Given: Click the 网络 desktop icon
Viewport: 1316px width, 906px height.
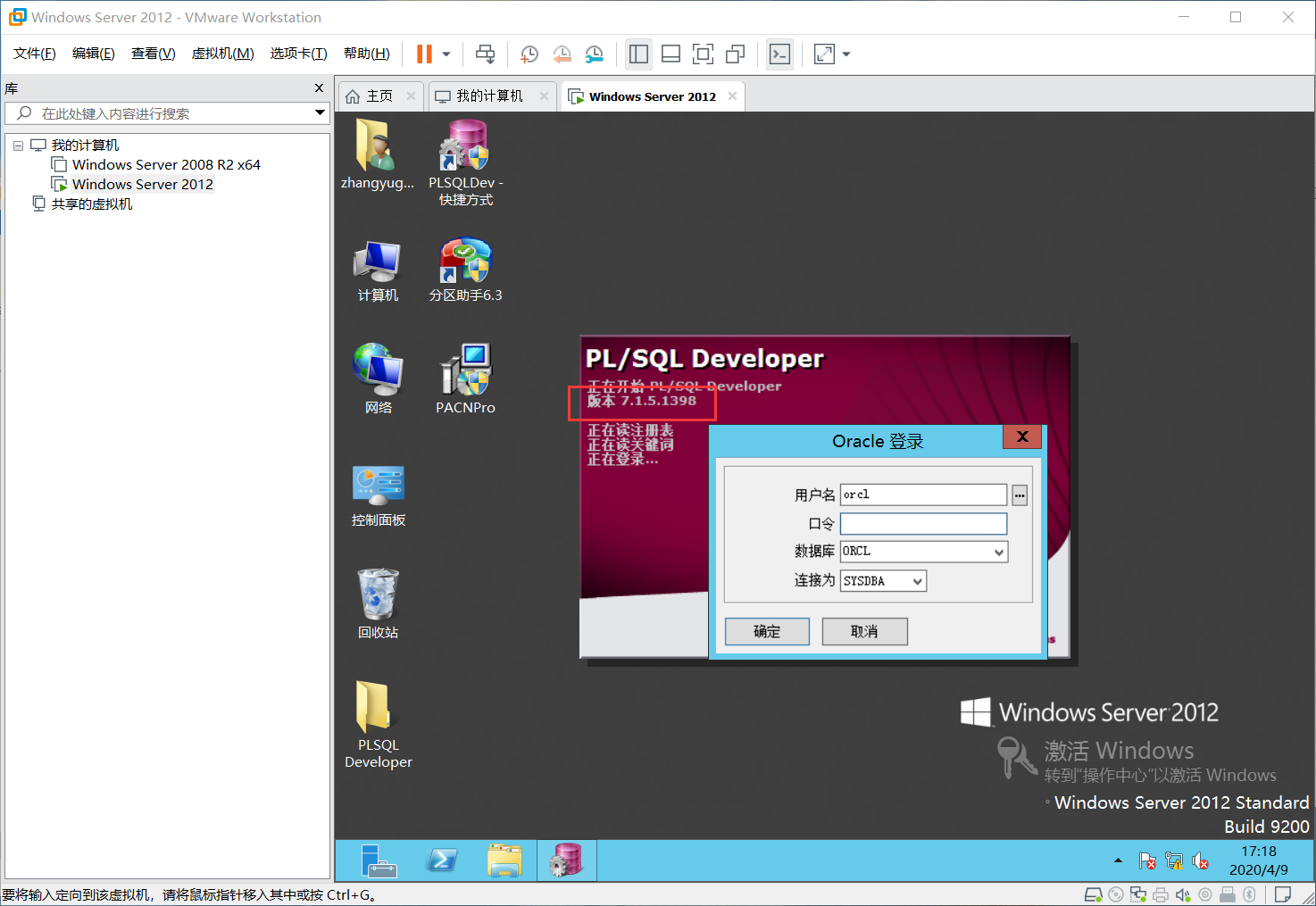Looking at the screenshot, I should pos(378,380).
